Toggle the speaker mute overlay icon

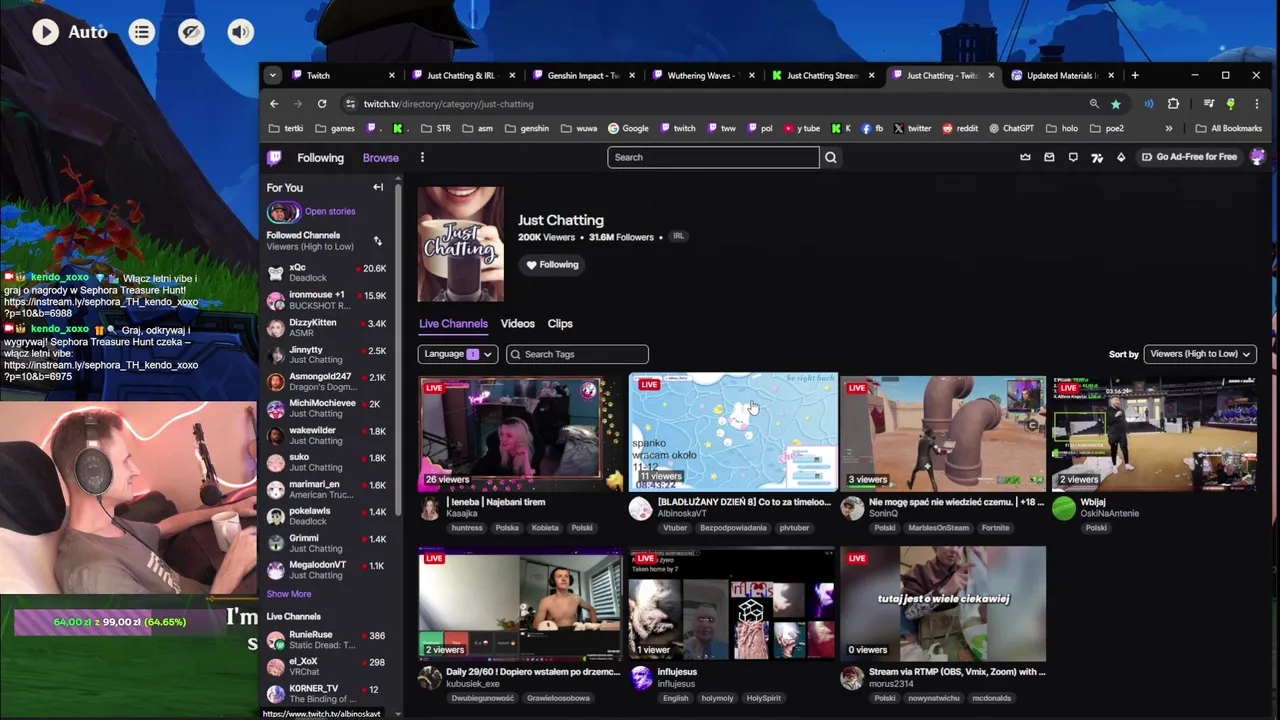pyautogui.click(x=240, y=32)
